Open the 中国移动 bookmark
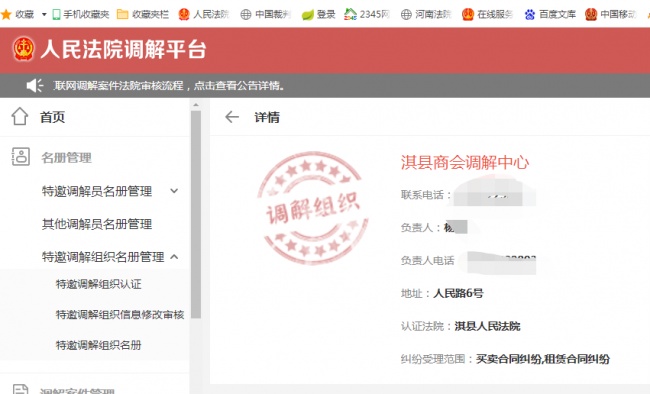 pos(611,15)
